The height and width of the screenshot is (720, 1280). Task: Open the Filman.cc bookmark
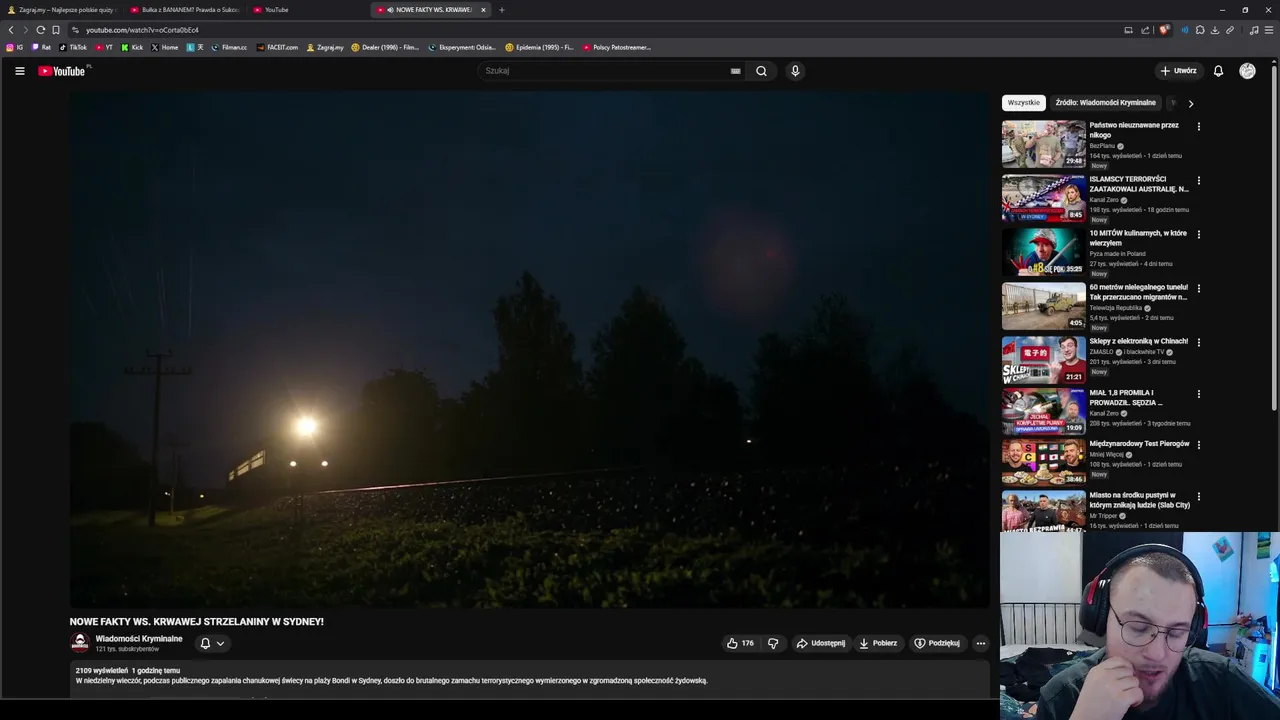click(229, 47)
